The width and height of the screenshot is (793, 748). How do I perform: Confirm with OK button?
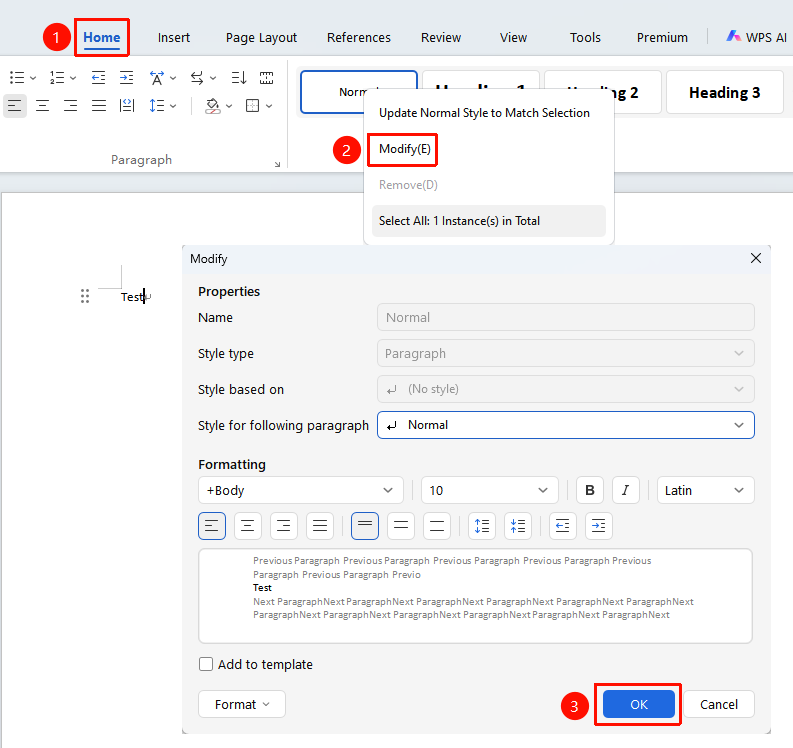[x=638, y=704]
